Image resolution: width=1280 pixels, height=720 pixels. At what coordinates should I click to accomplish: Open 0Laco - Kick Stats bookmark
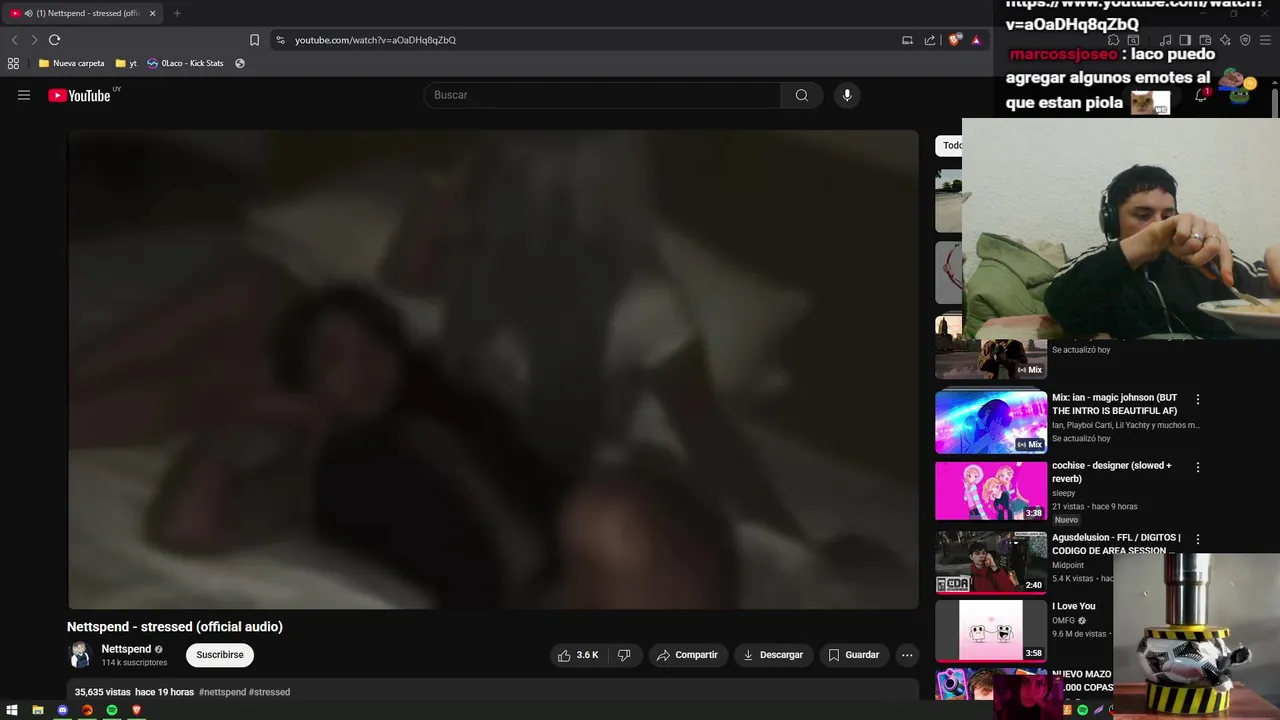(185, 63)
